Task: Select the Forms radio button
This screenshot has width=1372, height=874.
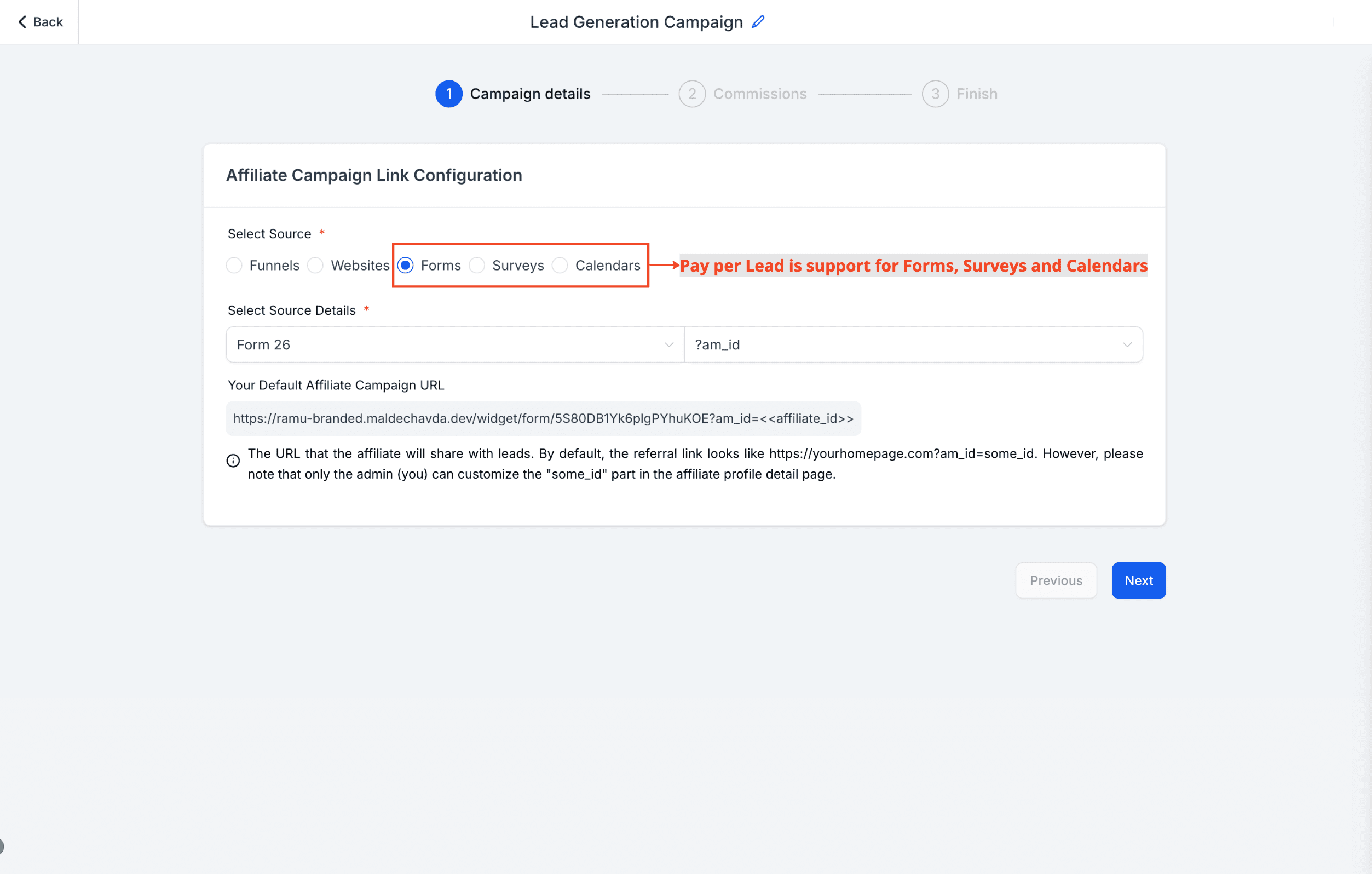Action: pos(405,266)
